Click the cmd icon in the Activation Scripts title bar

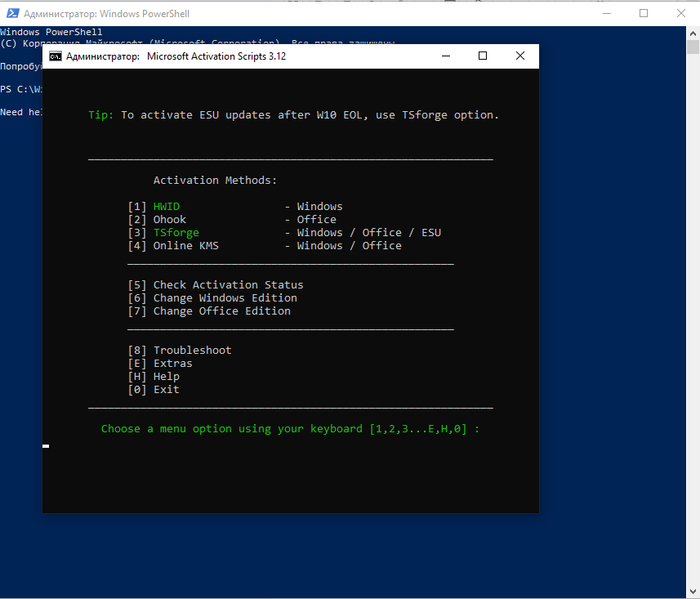point(55,56)
